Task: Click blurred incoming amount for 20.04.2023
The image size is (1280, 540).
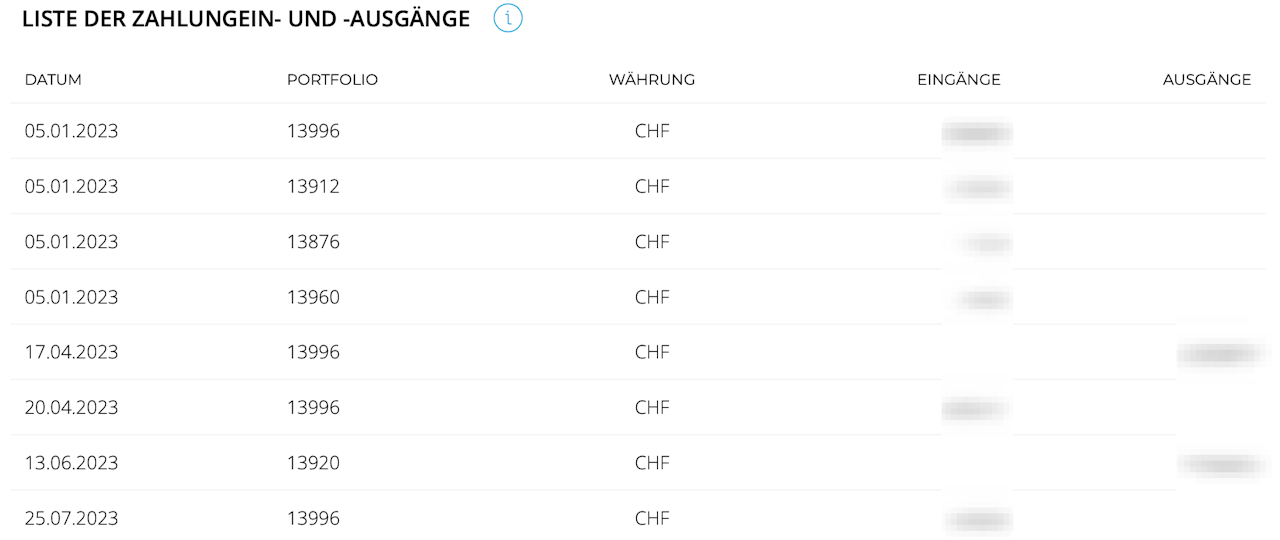Action: pos(975,408)
